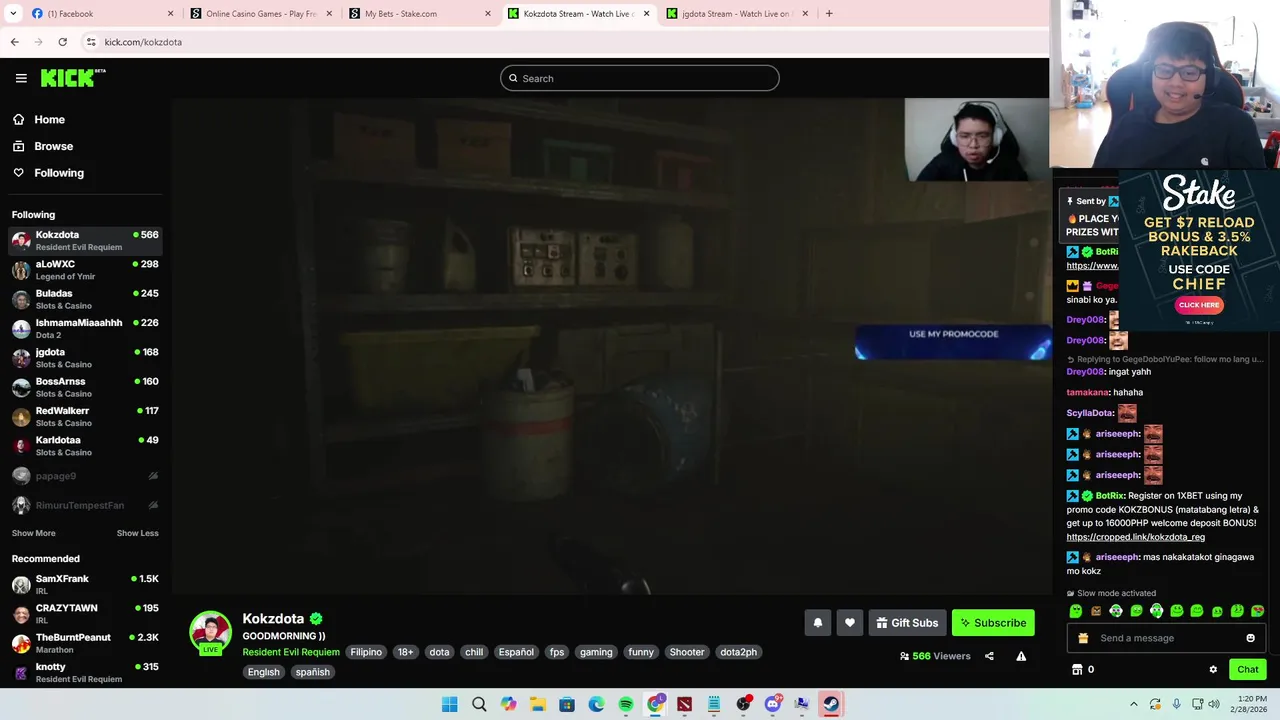Collapse following list with Show Less
Viewport: 1280px width, 720px height.
(137, 533)
